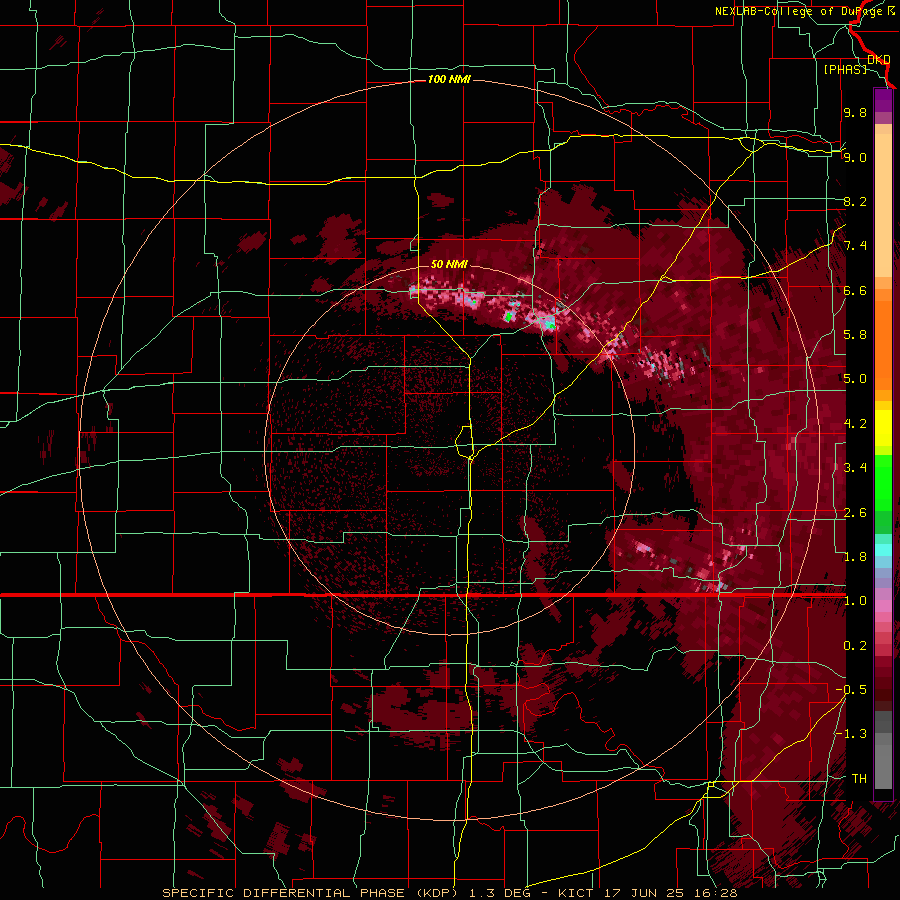Click the DKD product label
The height and width of the screenshot is (900, 900).
(878, 60)
